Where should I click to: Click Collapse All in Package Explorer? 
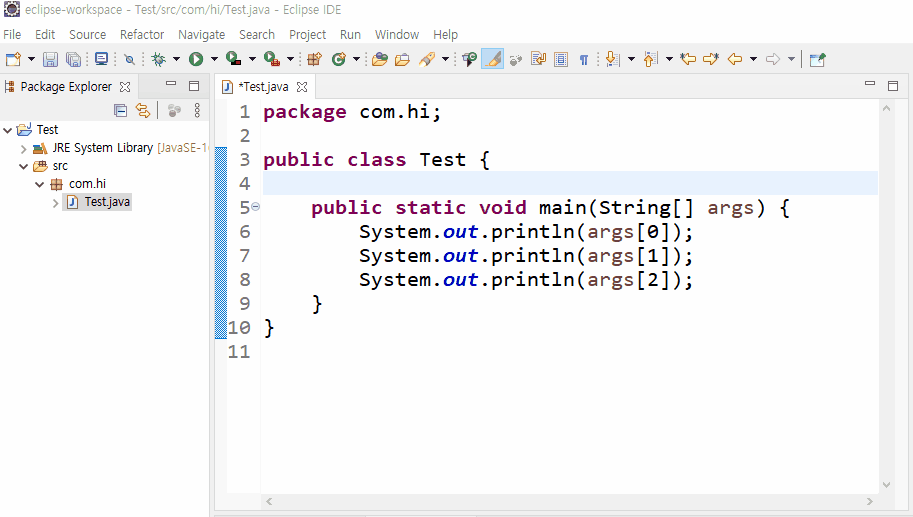pyautogui.click(x=121, y=111)
